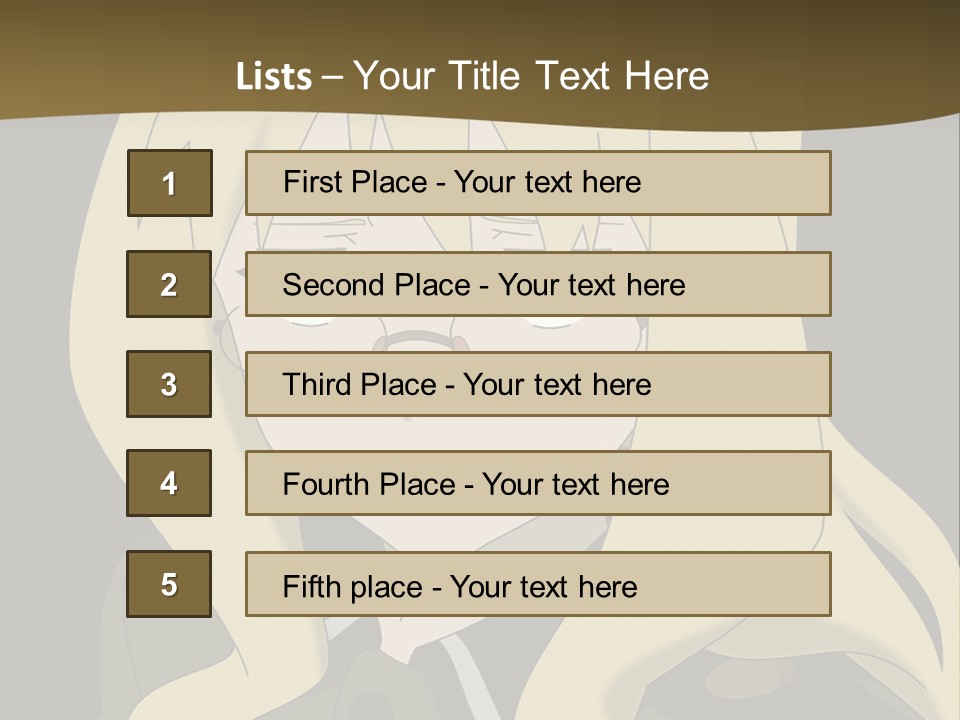This screenshot has width=960, height=720.
Task: Select the number 2 box
Action: pos(169,284)
